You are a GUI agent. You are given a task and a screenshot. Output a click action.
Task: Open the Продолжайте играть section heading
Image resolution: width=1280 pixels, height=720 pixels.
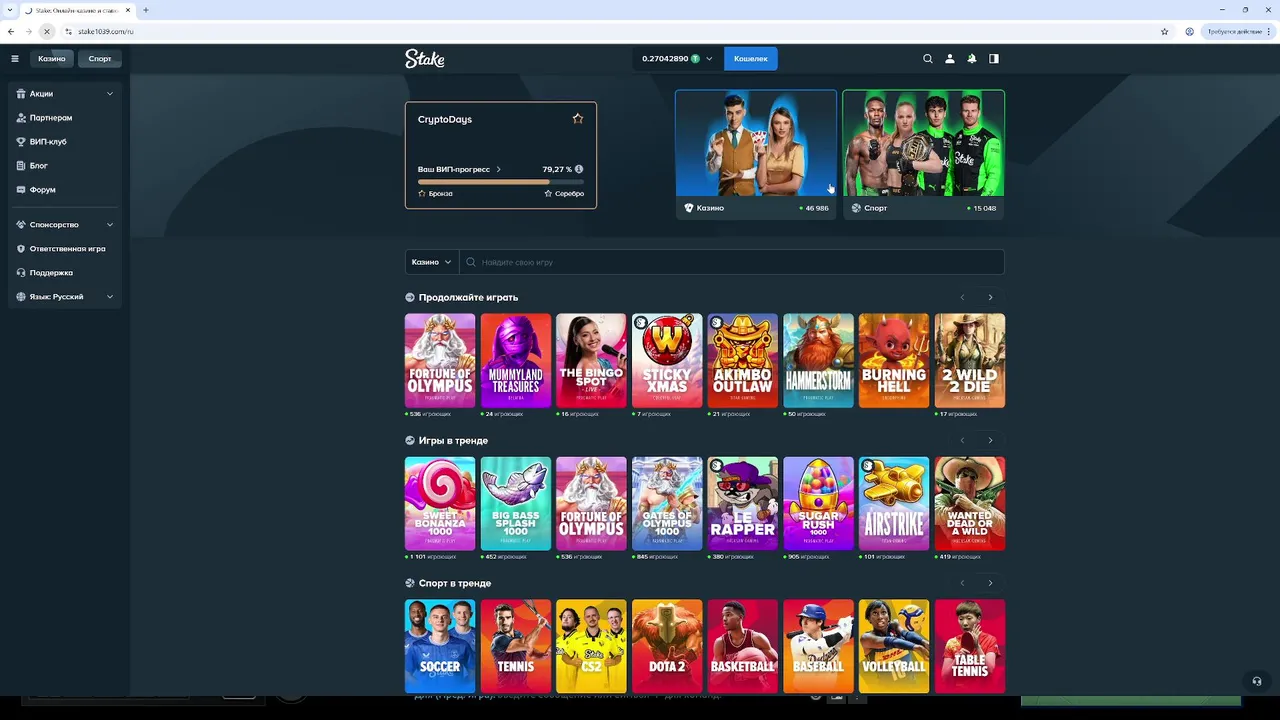point(468,297)
